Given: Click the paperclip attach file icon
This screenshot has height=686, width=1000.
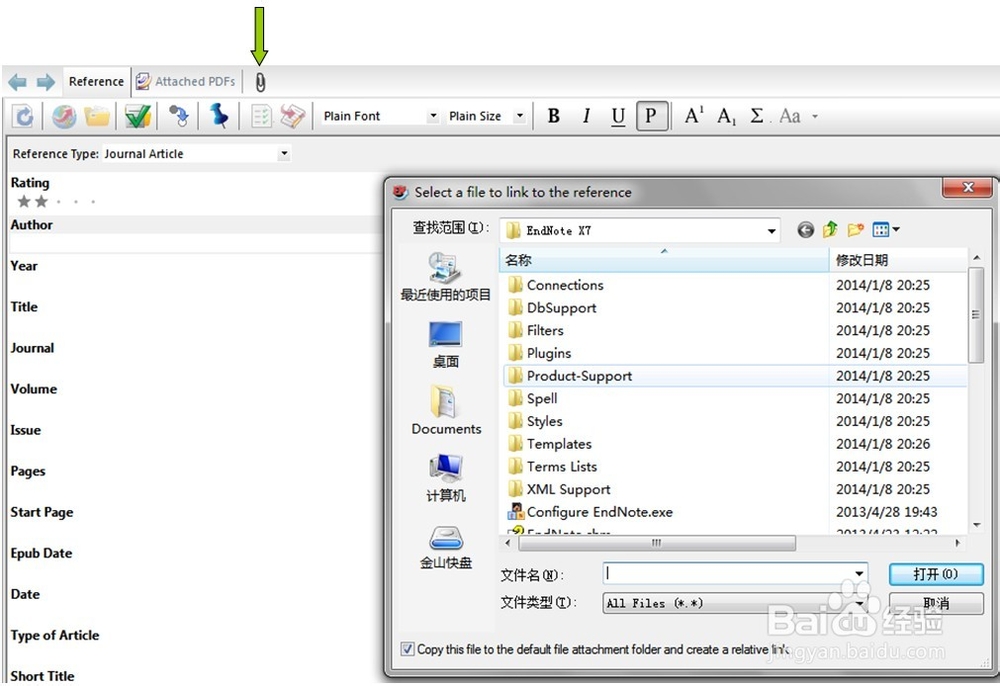Looking at the screenshot, I should pyautogui.click(x=260, y=82).
